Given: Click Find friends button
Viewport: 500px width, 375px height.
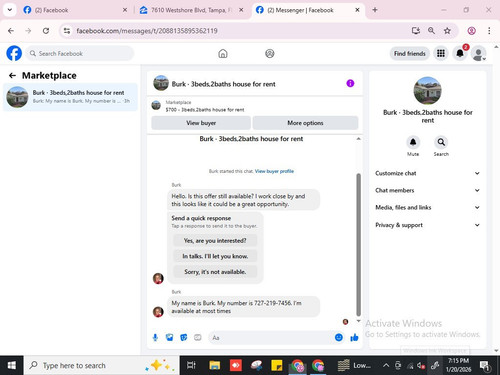Looking at the screenshot, I should (410, 54).
